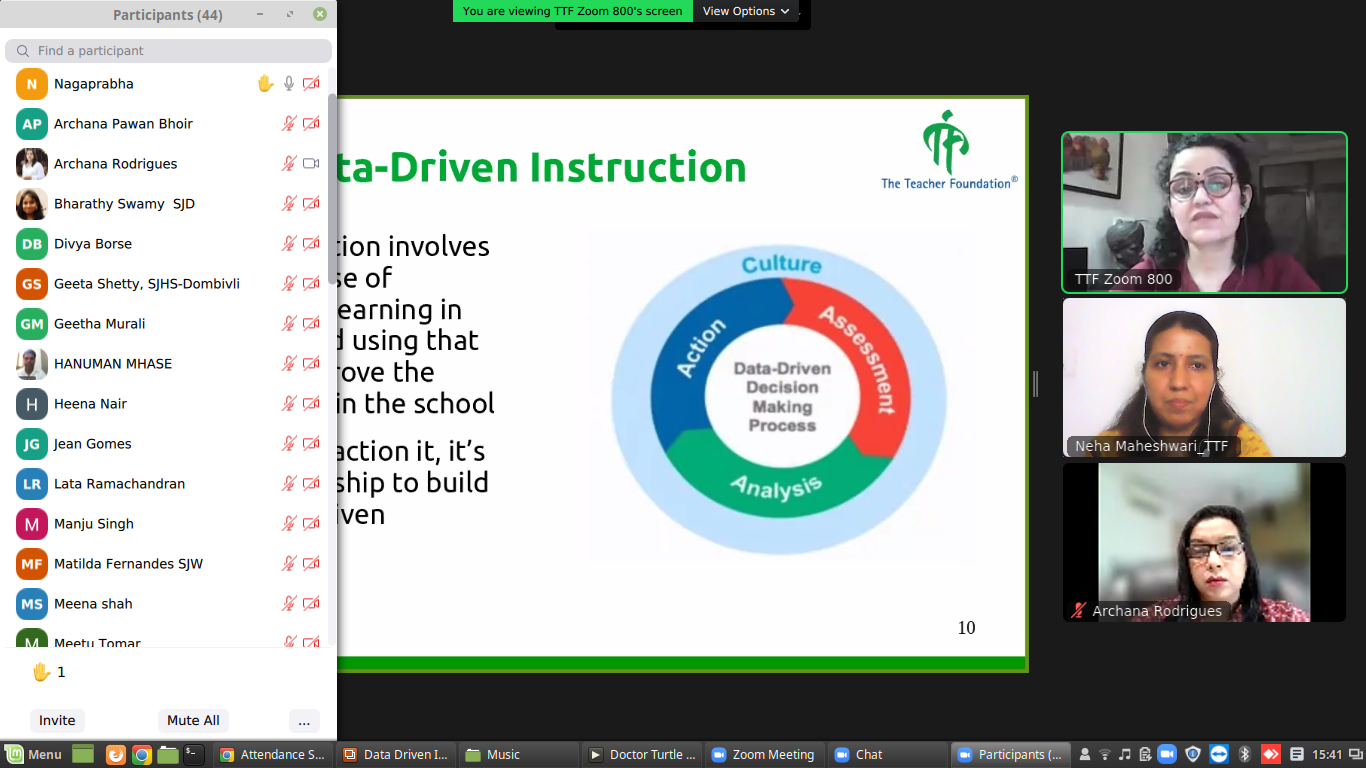Open the View Options dropdown
This screenshot has width=1366, height=768.
(745, 11)
